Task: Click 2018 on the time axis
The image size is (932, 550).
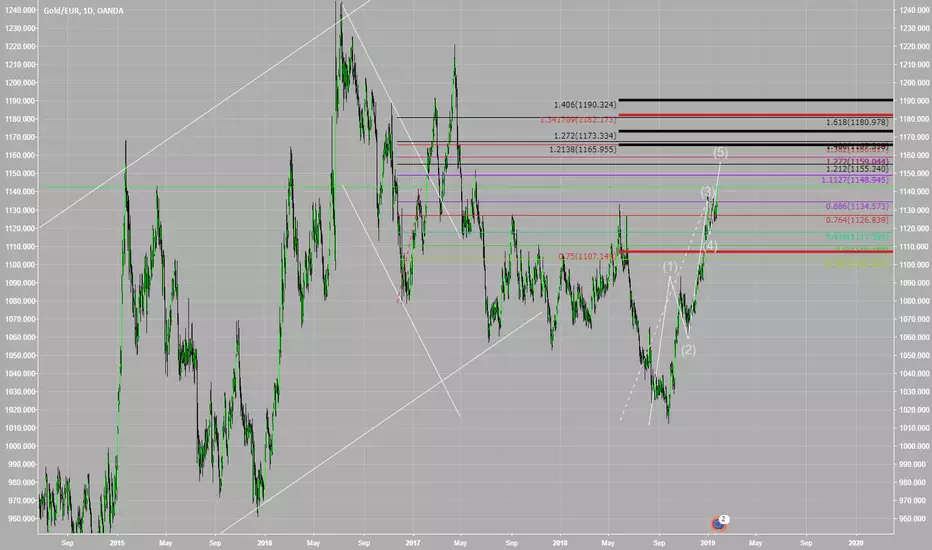Action: tap(560, 543)
